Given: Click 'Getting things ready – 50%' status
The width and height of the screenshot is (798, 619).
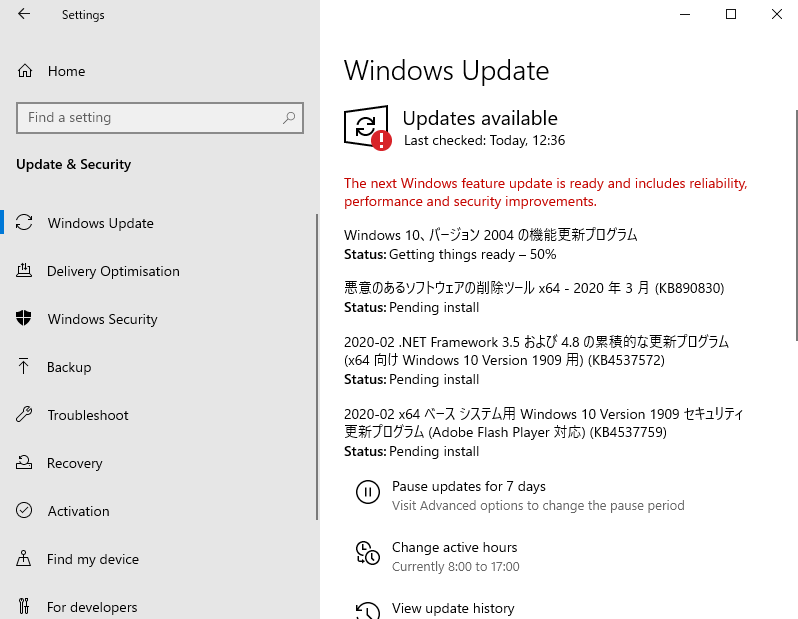Looking at the screenshot, I should [472, 254].
